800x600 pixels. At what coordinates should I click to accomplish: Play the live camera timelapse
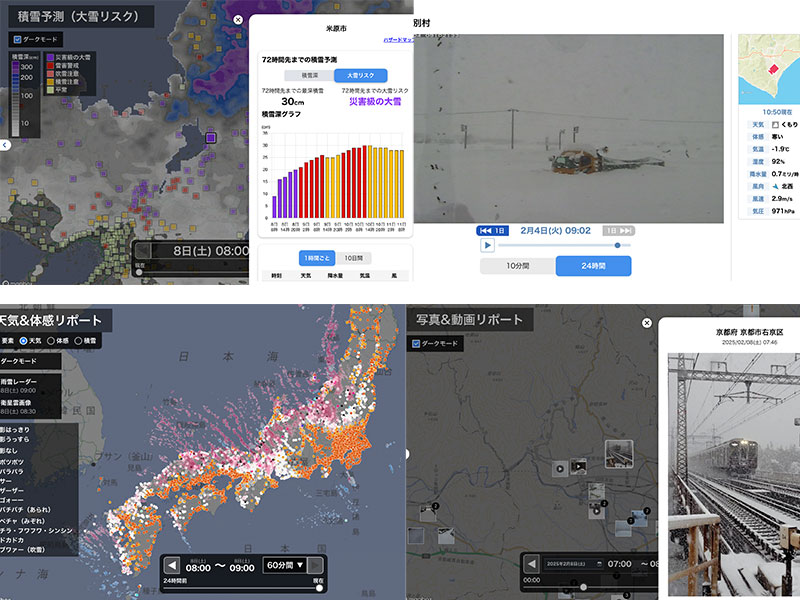click(487, 245)
